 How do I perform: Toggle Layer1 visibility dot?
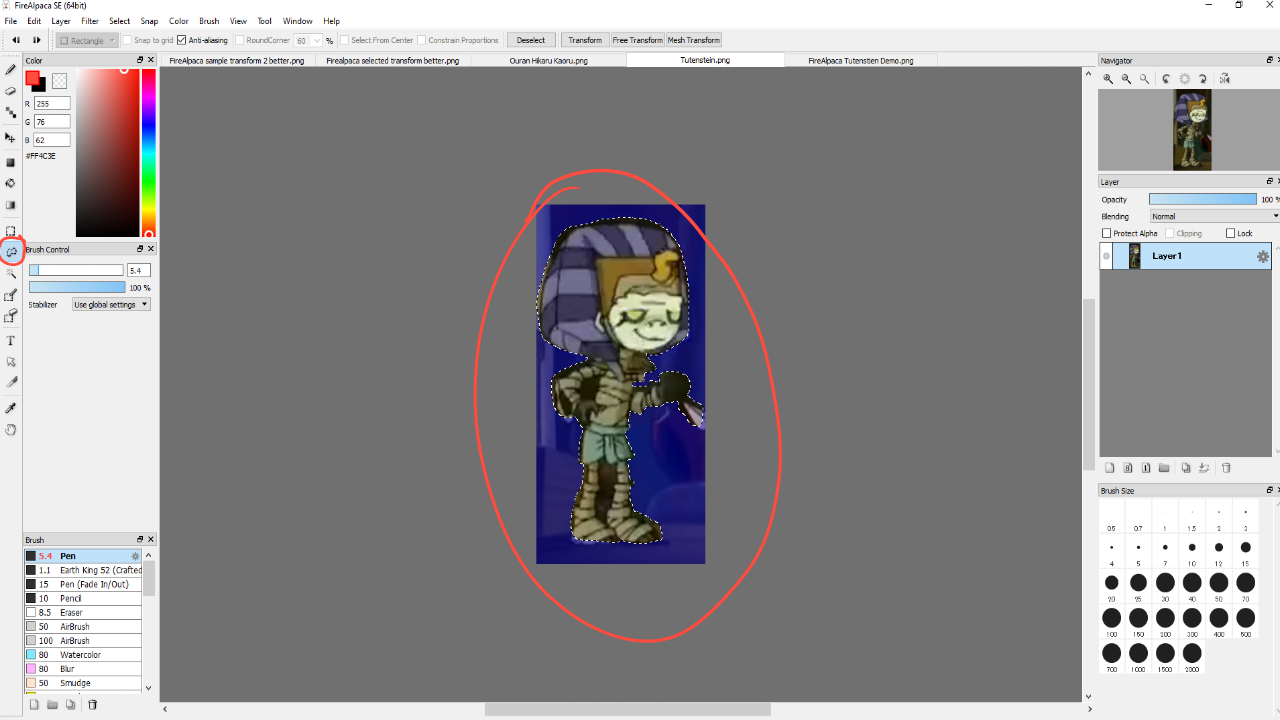coord(1106,257)
